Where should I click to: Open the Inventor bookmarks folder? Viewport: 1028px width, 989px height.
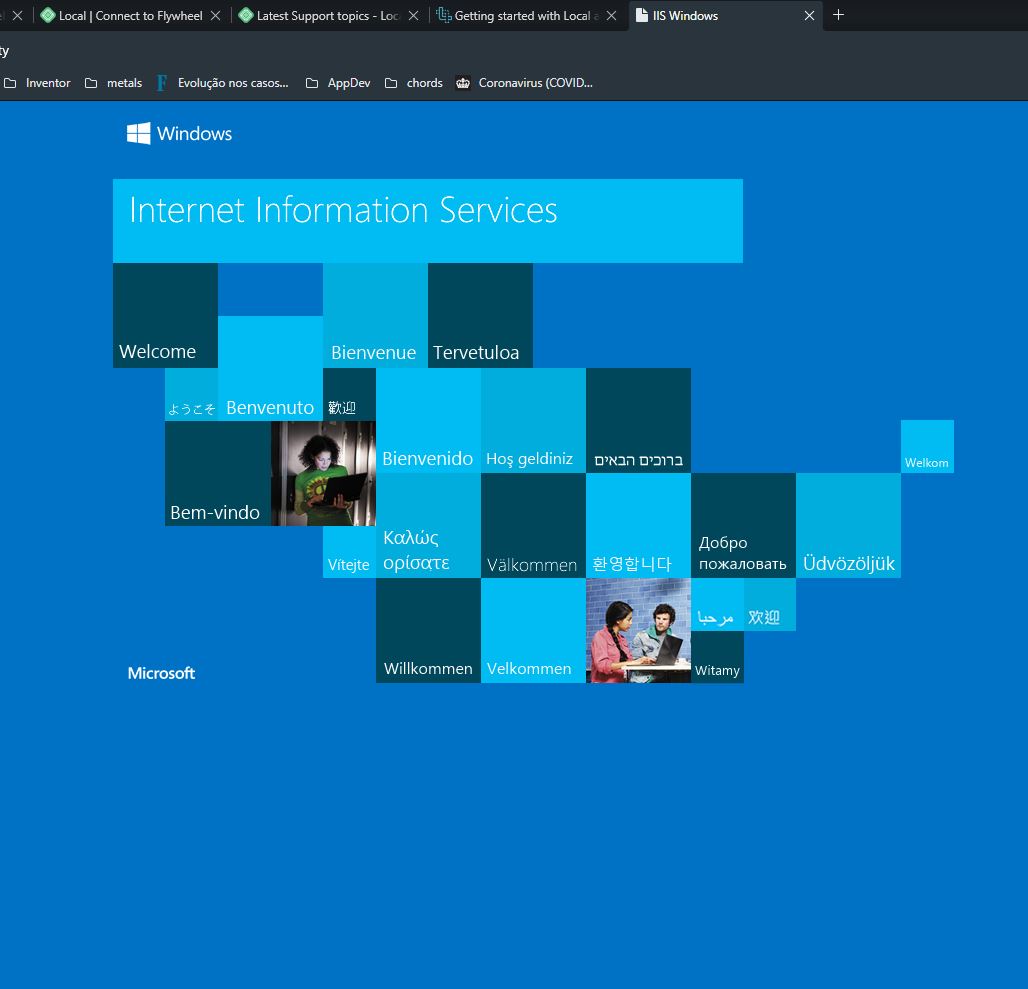click(x=37, y=83)
